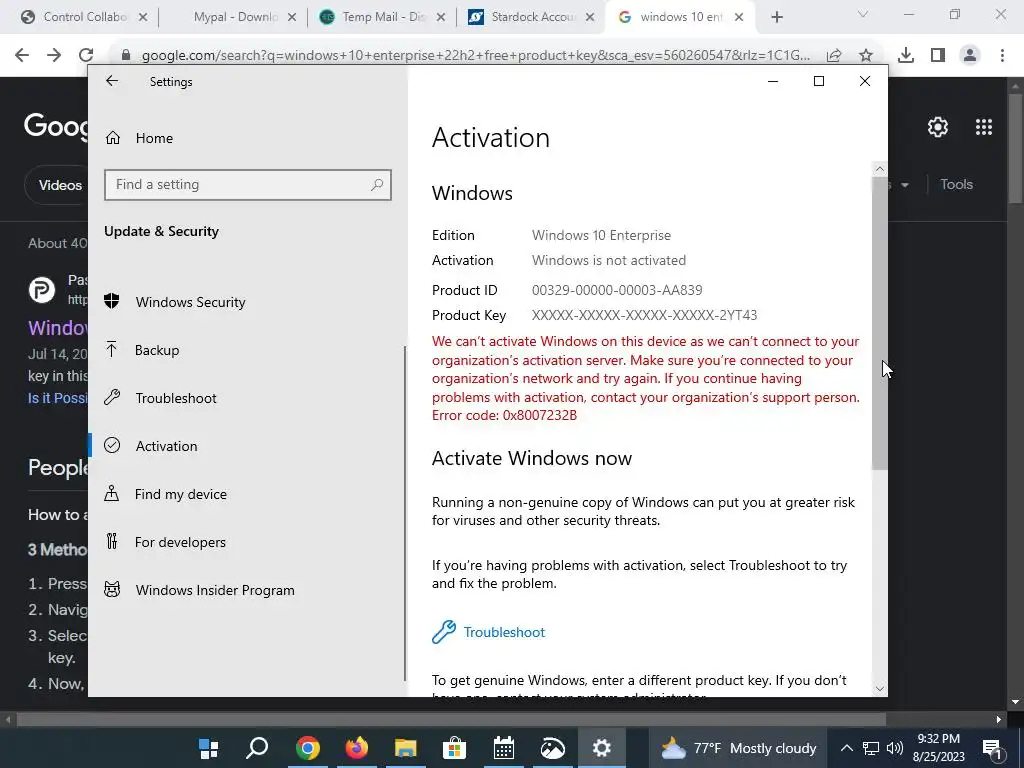
Task: Open Chrome tab search chevron
Action: click(863, 14)
